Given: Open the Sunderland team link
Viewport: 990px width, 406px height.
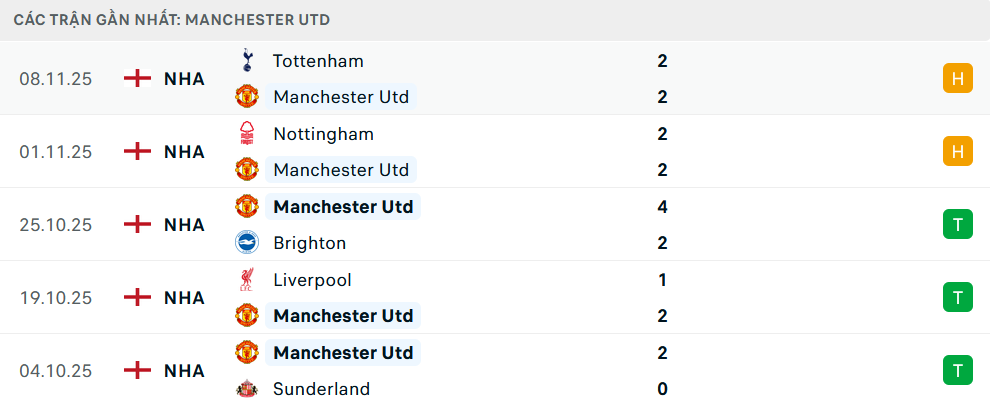Looking at the screenshot, I should 321,389.
